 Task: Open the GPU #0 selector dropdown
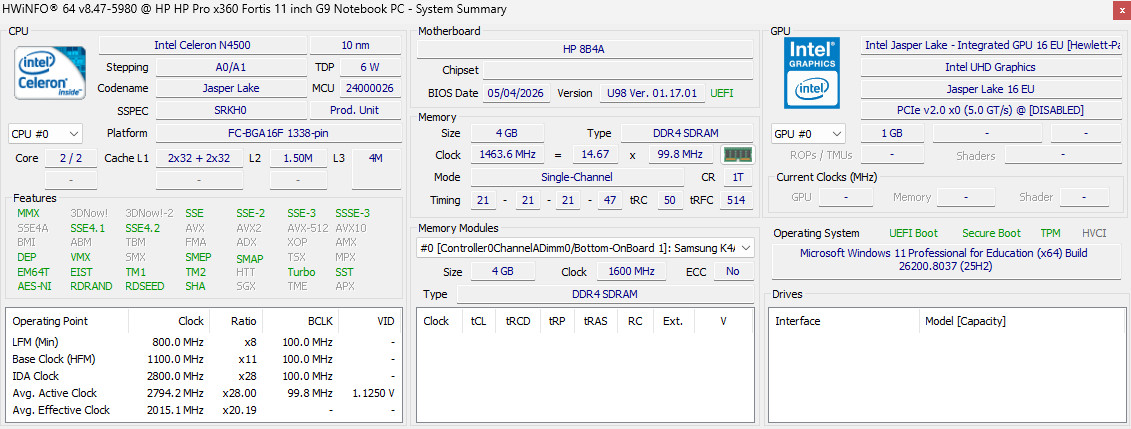pos(808,133)
